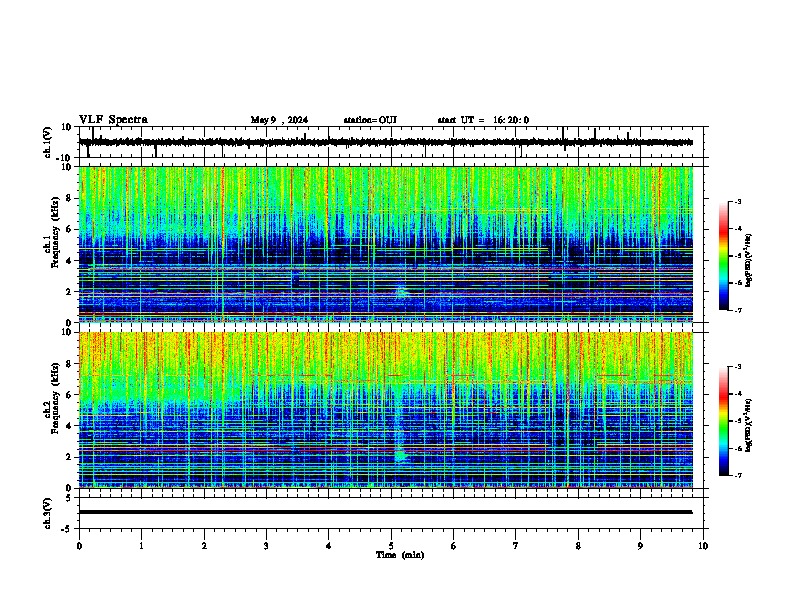792x612 pixels.
Task: Click the time tick label '5'
Action: (391, 546)
